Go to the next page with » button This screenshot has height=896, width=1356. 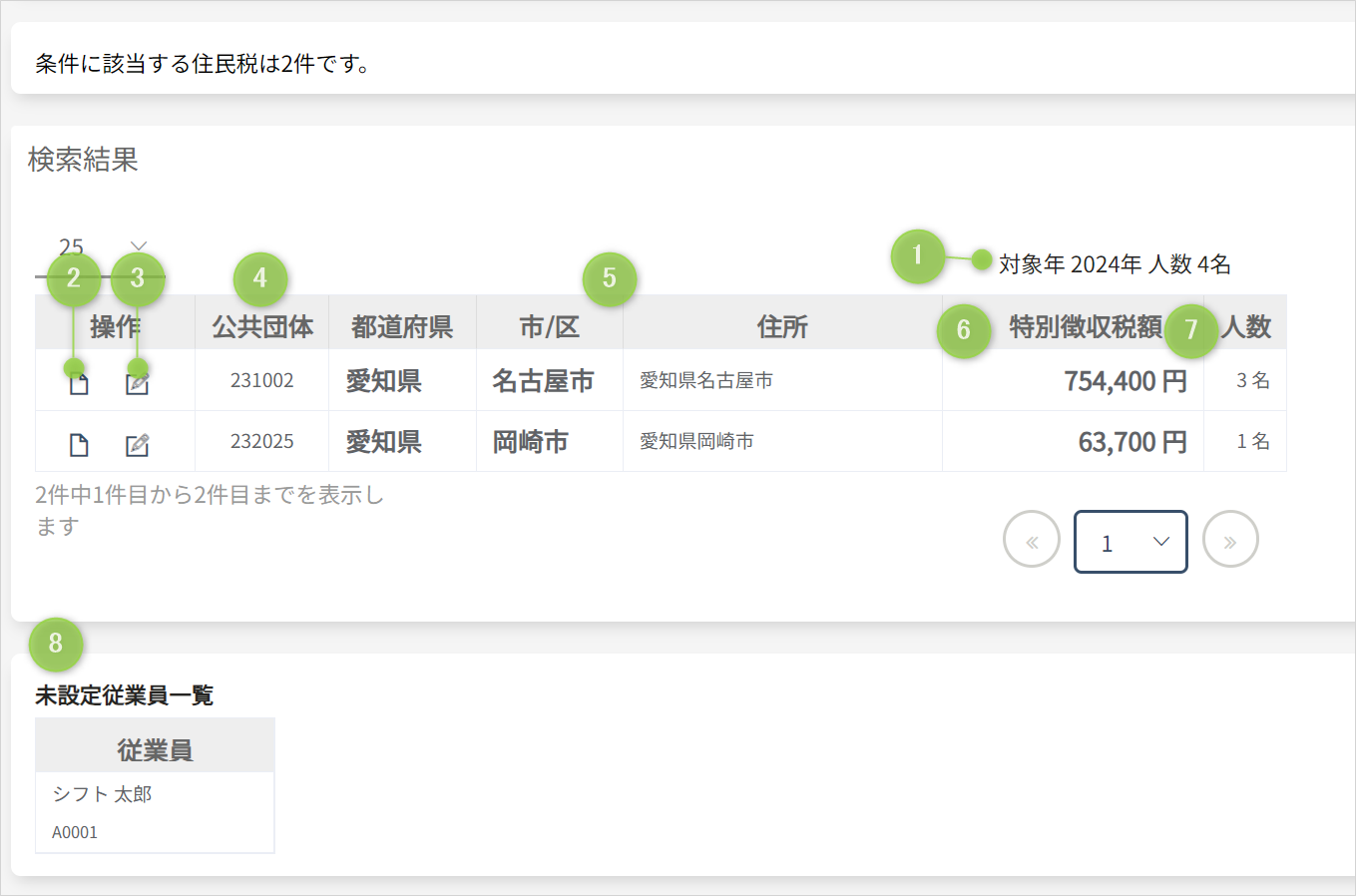tap(1229, 540)
